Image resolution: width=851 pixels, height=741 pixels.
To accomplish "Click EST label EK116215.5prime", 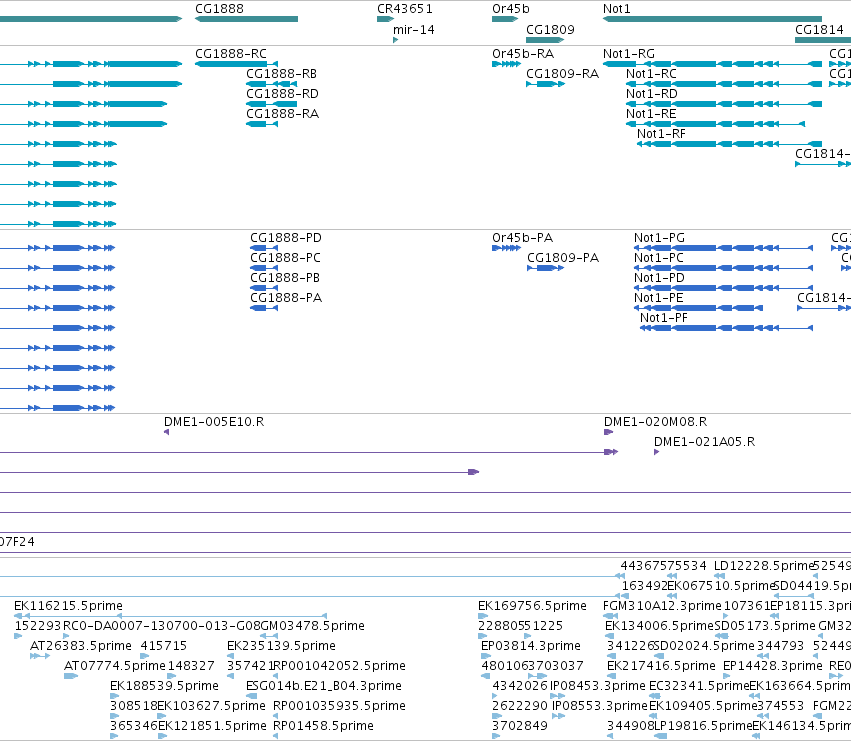I will [68, 606].
